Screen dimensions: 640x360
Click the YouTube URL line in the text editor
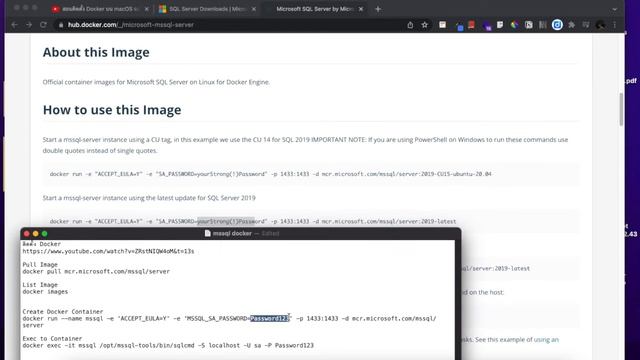[x=108, y=251]
